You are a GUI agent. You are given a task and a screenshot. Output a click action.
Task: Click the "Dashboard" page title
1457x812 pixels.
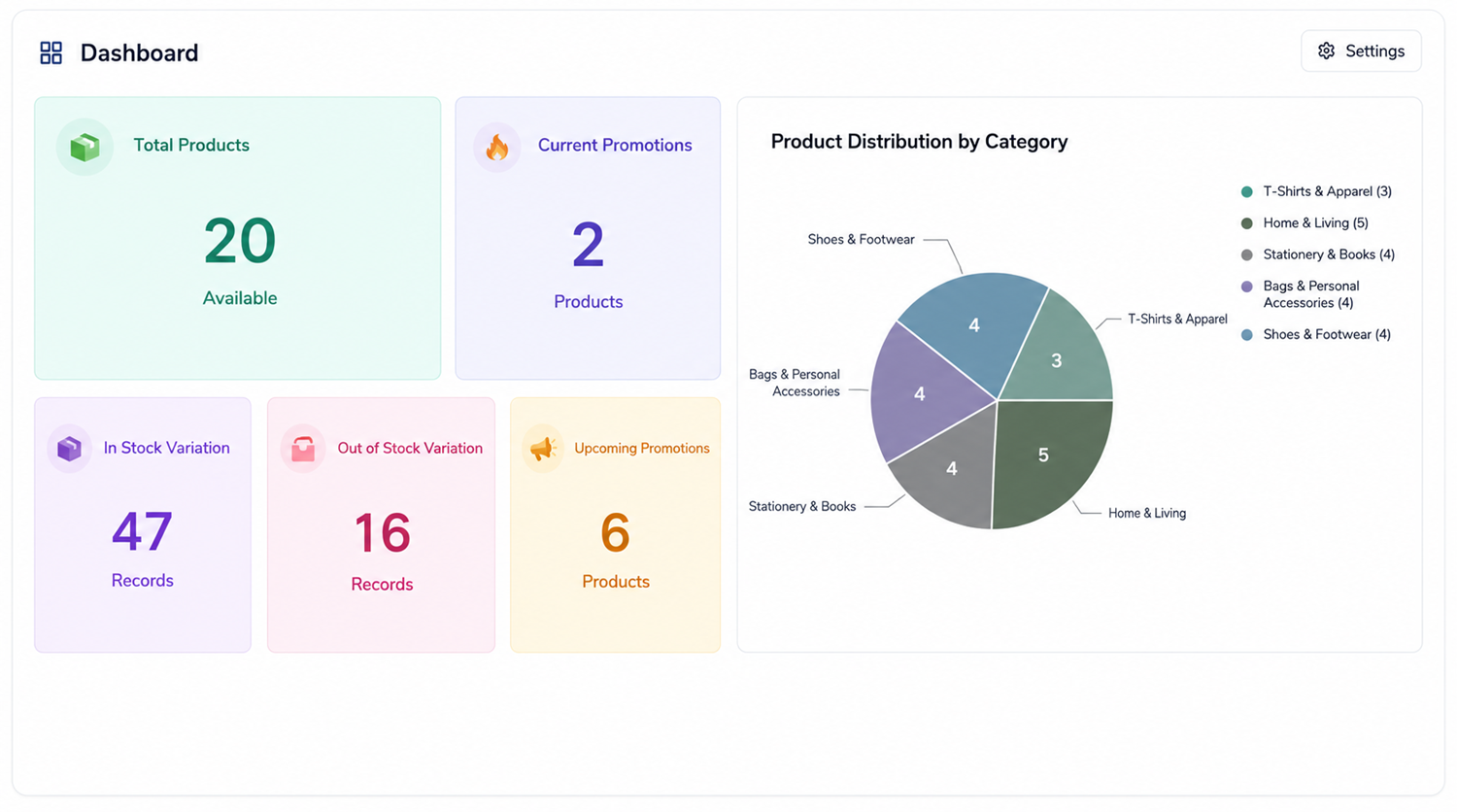[139, 52]
